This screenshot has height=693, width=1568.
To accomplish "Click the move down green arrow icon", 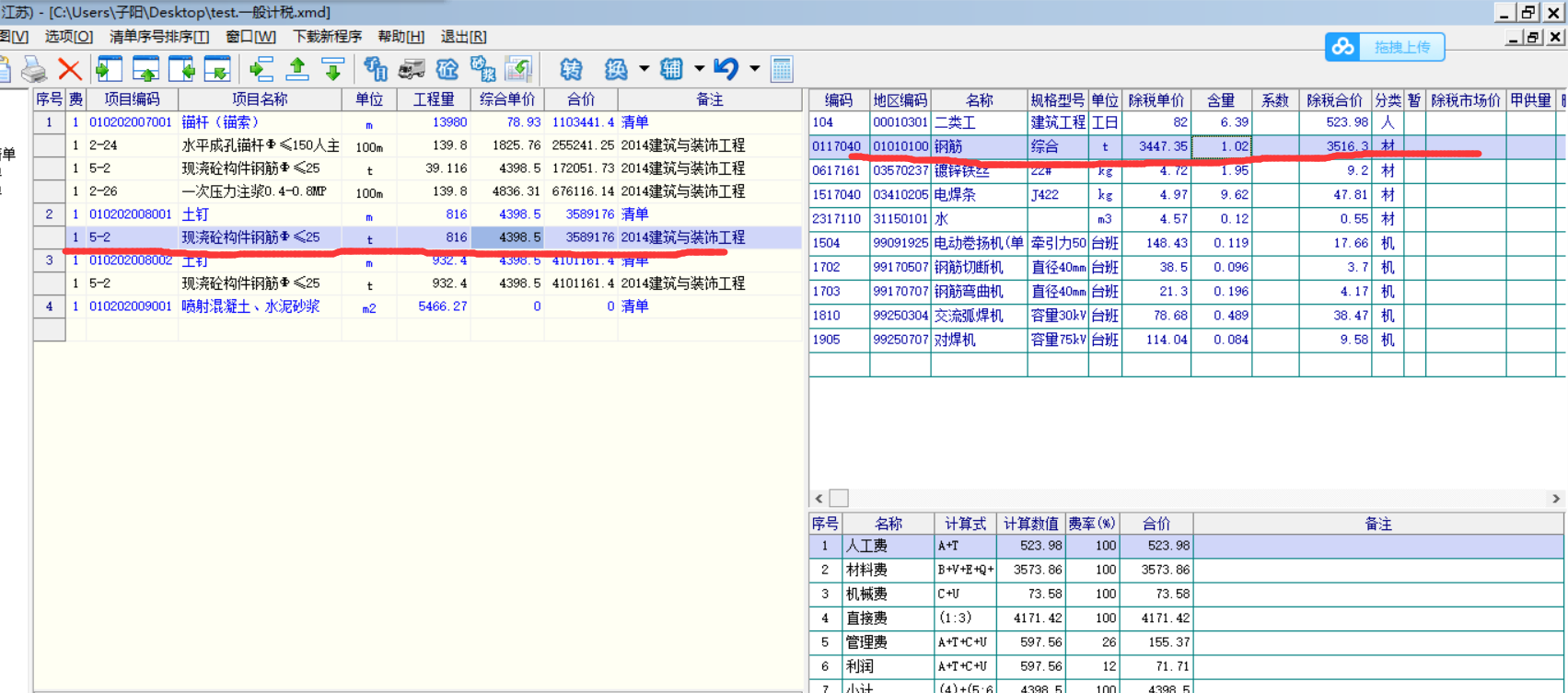I will click(x=332, y=69).
